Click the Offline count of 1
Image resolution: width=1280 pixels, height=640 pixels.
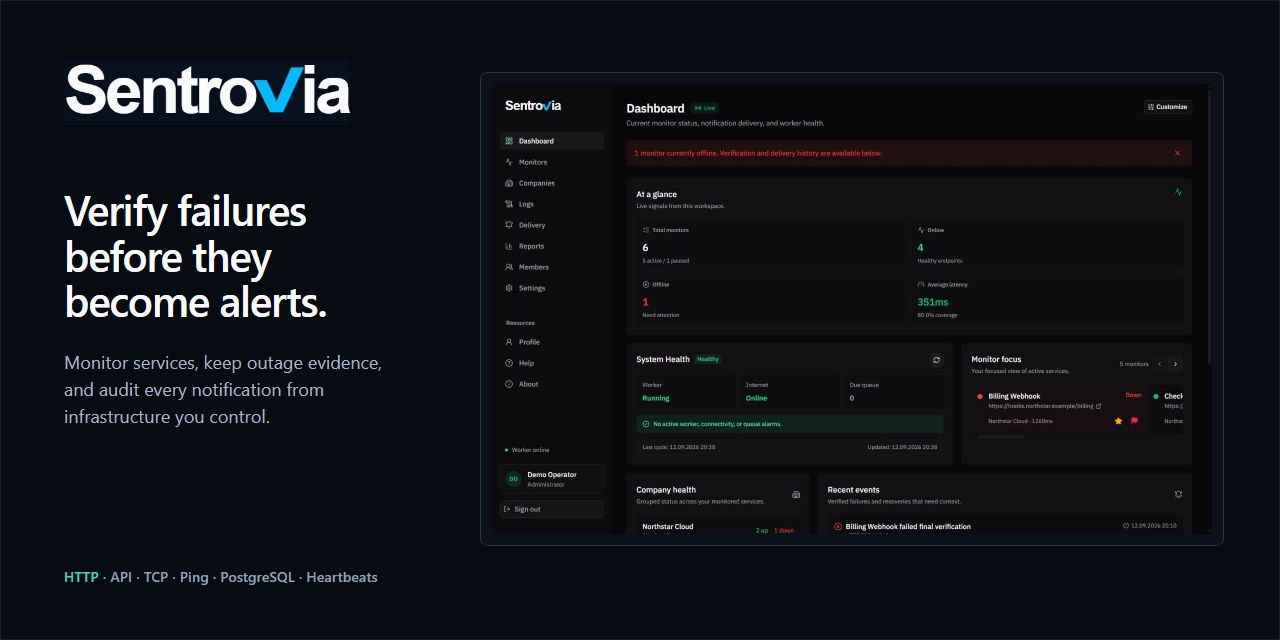(645, 302)
